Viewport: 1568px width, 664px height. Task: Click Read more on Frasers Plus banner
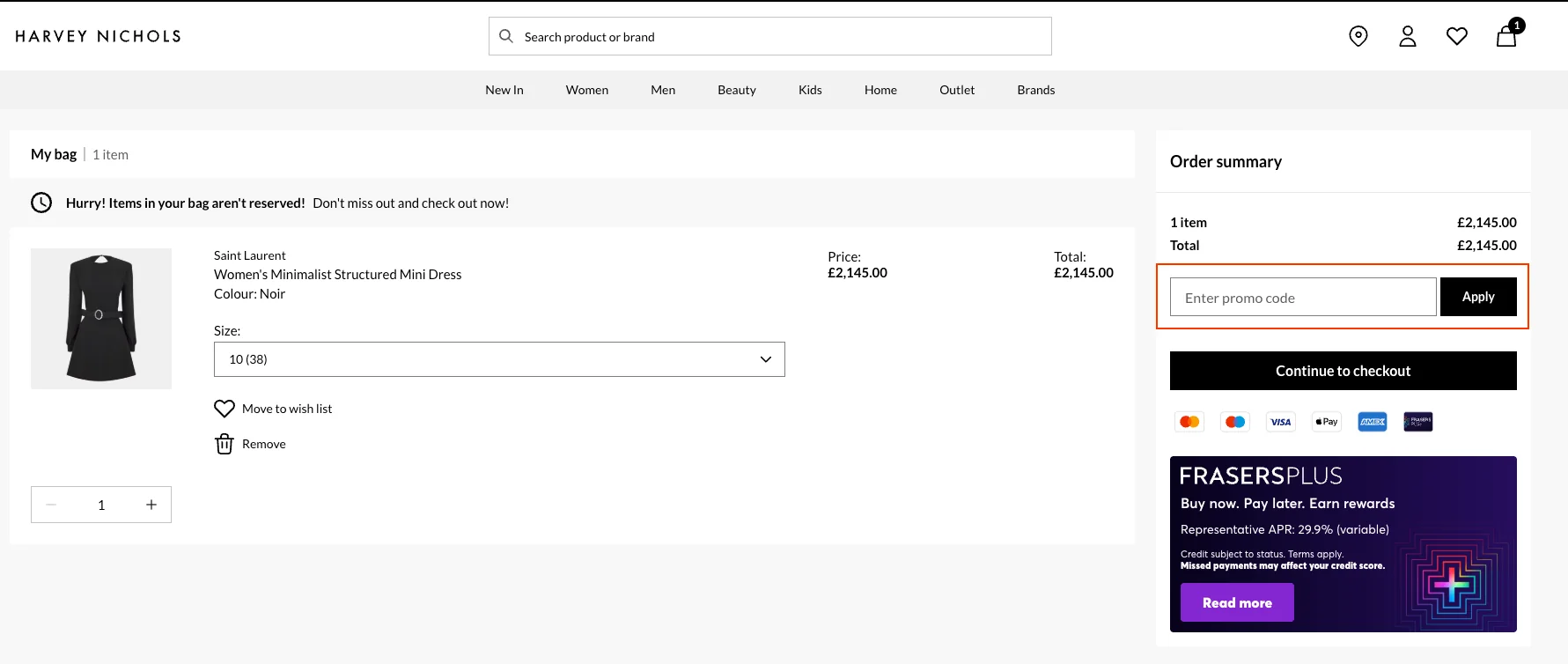tap(1237, 602)
